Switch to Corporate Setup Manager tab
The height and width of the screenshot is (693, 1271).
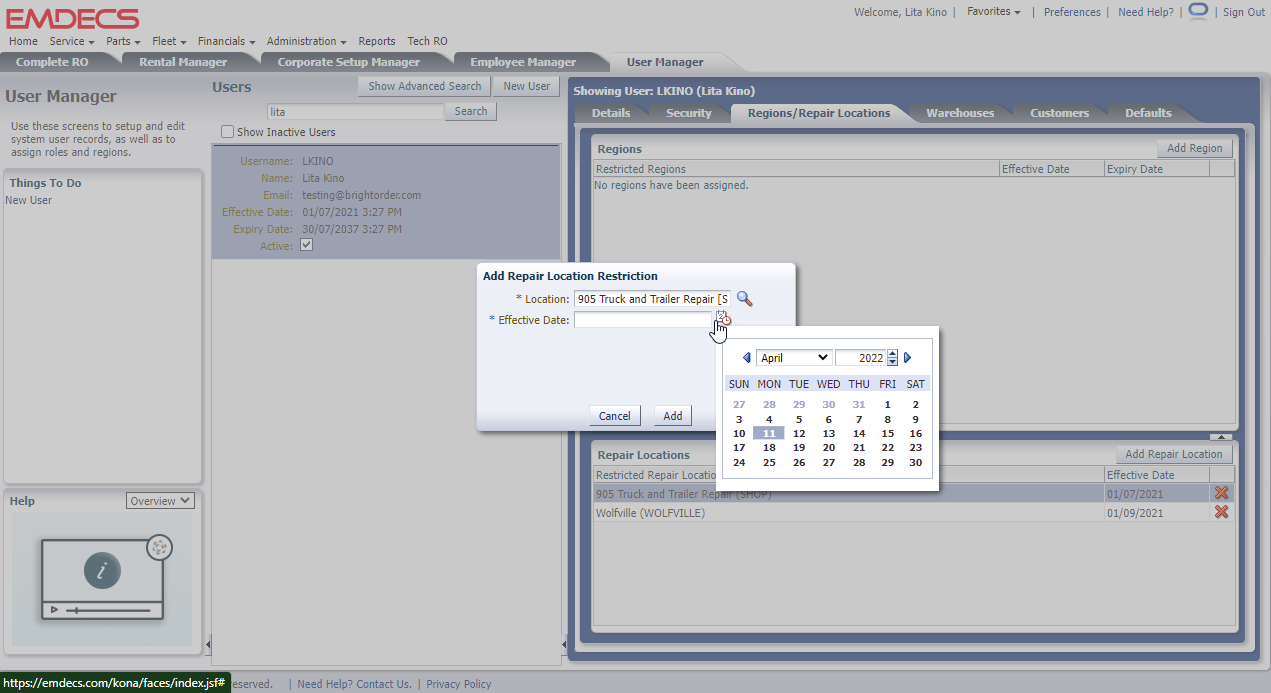349,62
